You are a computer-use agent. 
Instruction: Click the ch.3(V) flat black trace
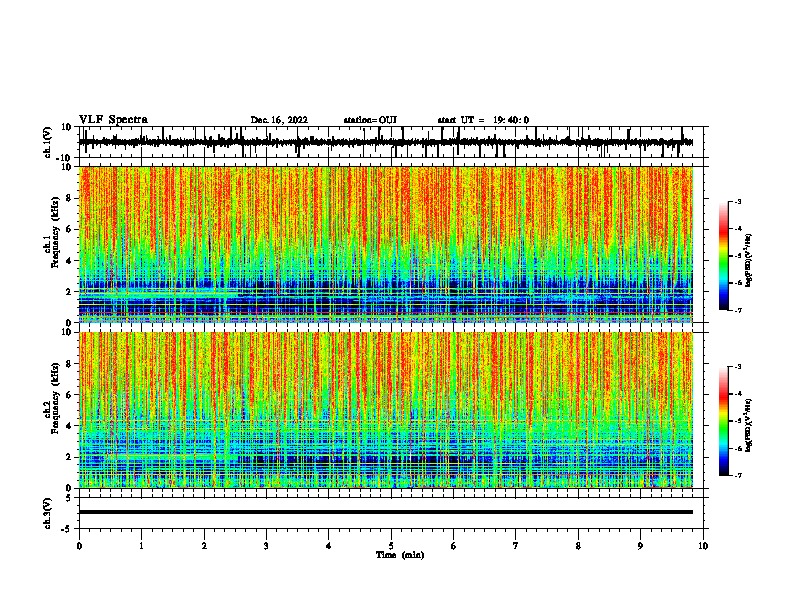(x=386, y=512)
